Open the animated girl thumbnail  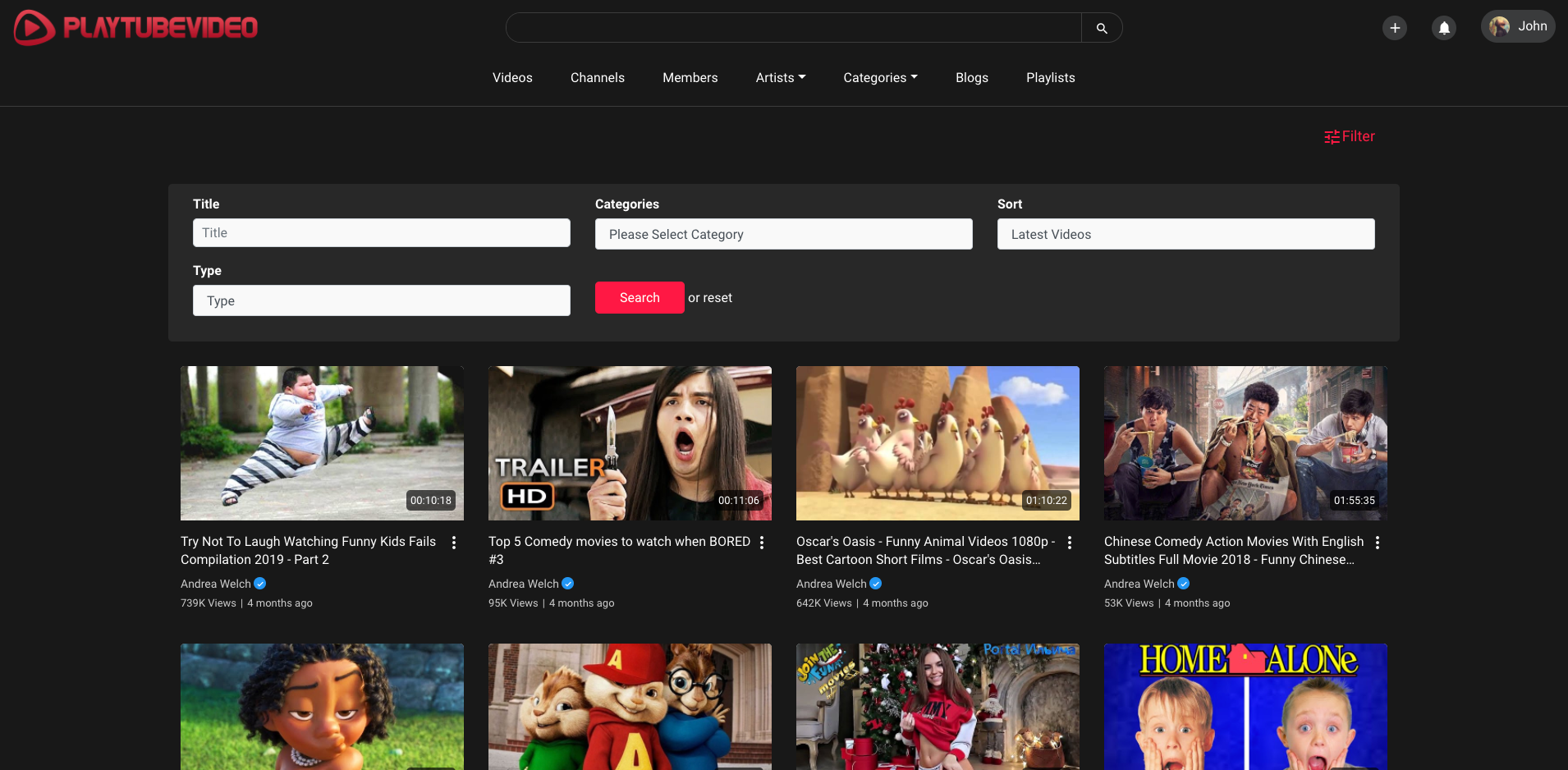coord(322,707)
